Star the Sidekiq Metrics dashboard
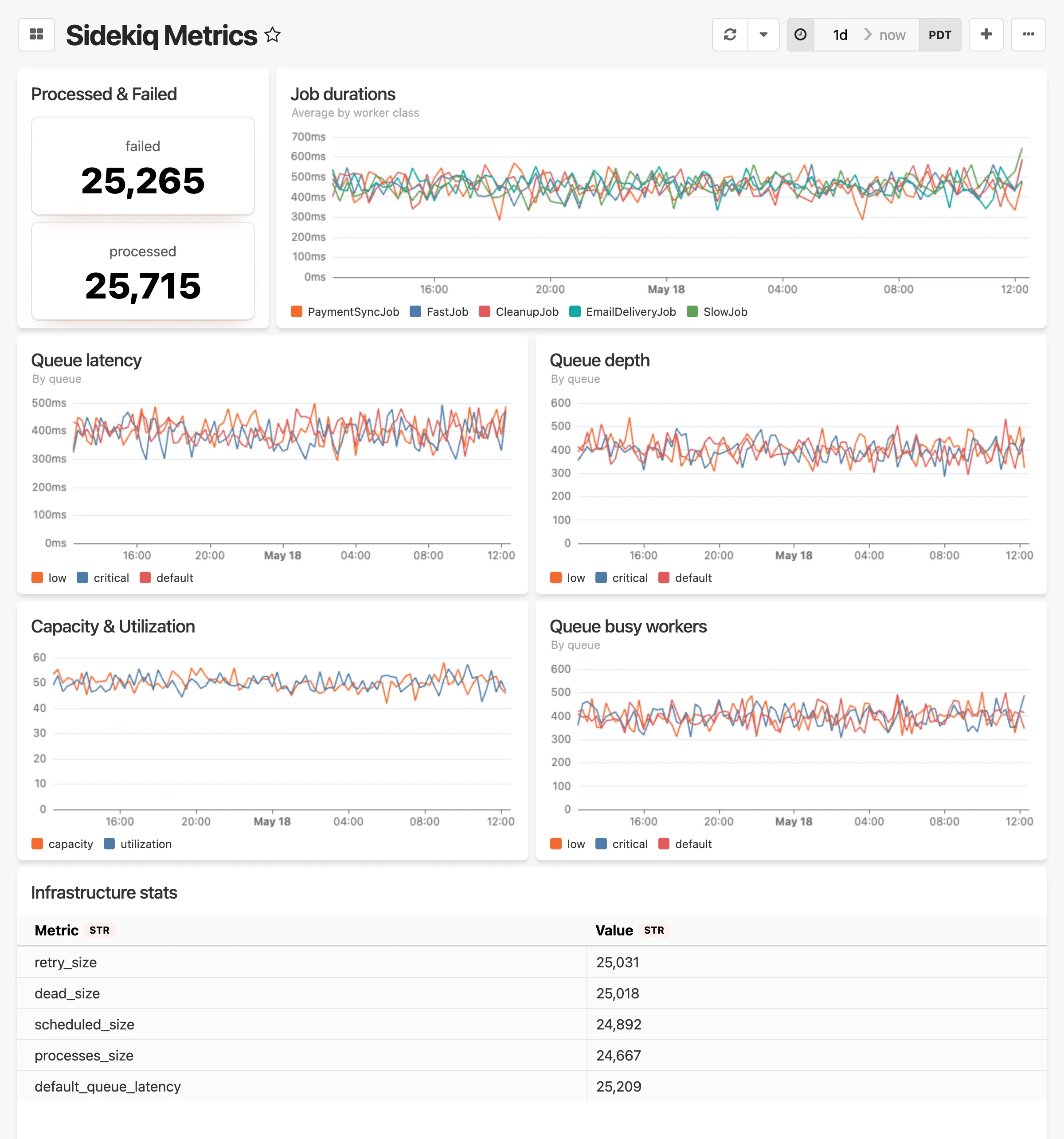1064x1139 pixels. 273,35
